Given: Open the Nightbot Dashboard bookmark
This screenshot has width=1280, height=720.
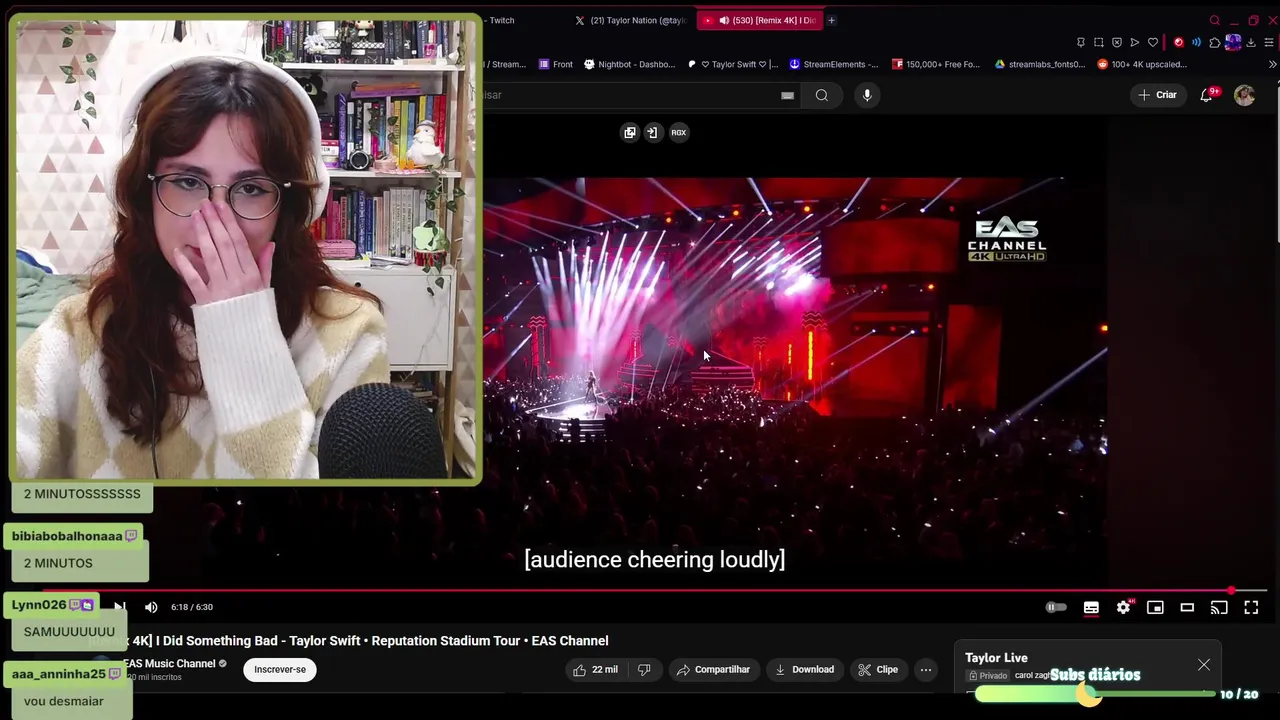Looking at the screenshot, I should 629,64.
